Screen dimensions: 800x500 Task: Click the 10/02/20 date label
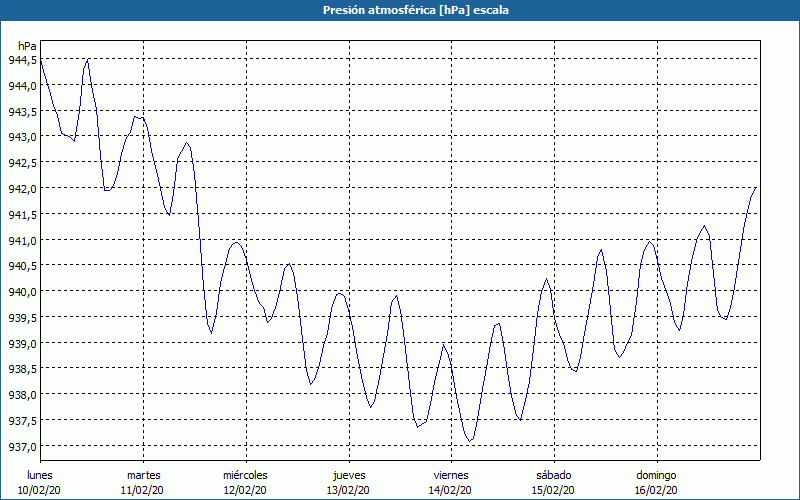pos(39,490)
